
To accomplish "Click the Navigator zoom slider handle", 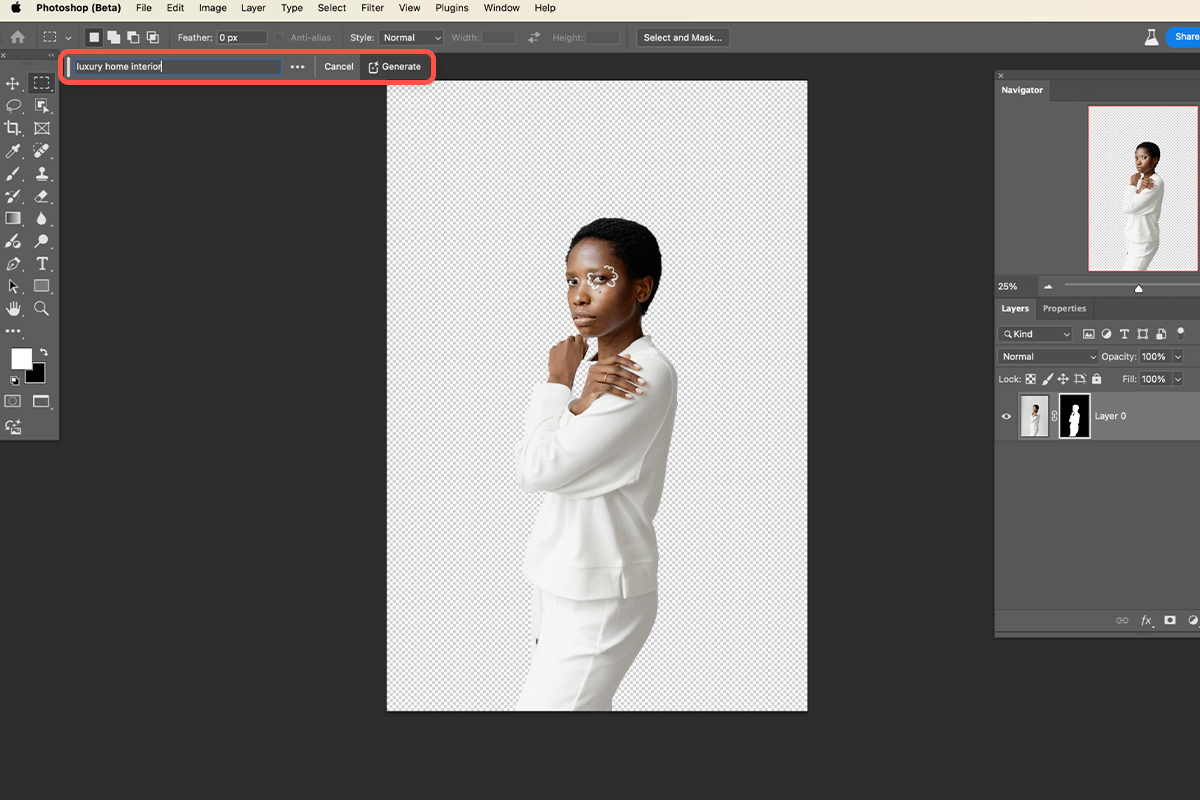I will (x=1138, y=288).
